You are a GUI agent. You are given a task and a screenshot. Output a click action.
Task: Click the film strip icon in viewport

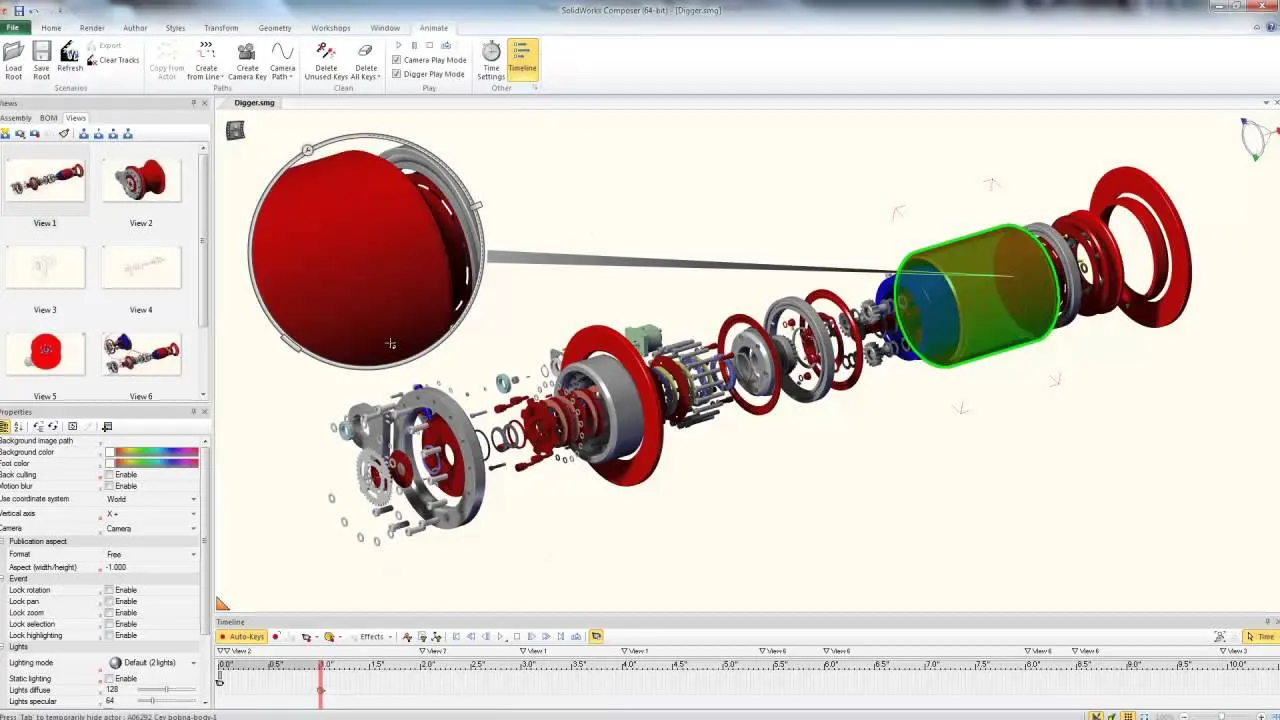coord(235,130)
